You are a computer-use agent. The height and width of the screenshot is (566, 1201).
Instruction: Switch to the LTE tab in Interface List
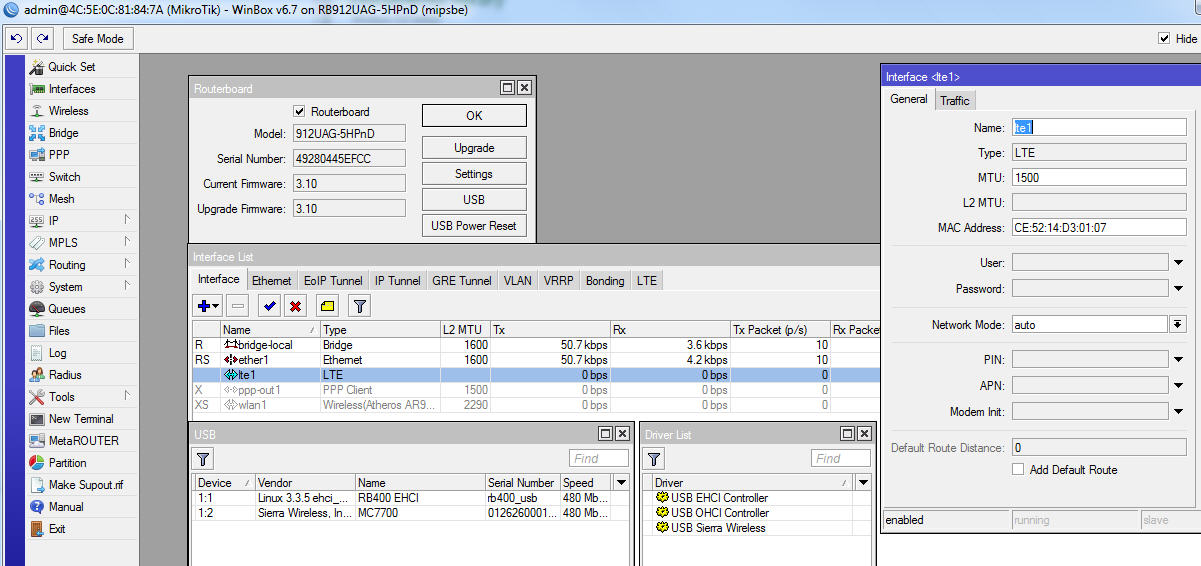[x=647, y=281]
